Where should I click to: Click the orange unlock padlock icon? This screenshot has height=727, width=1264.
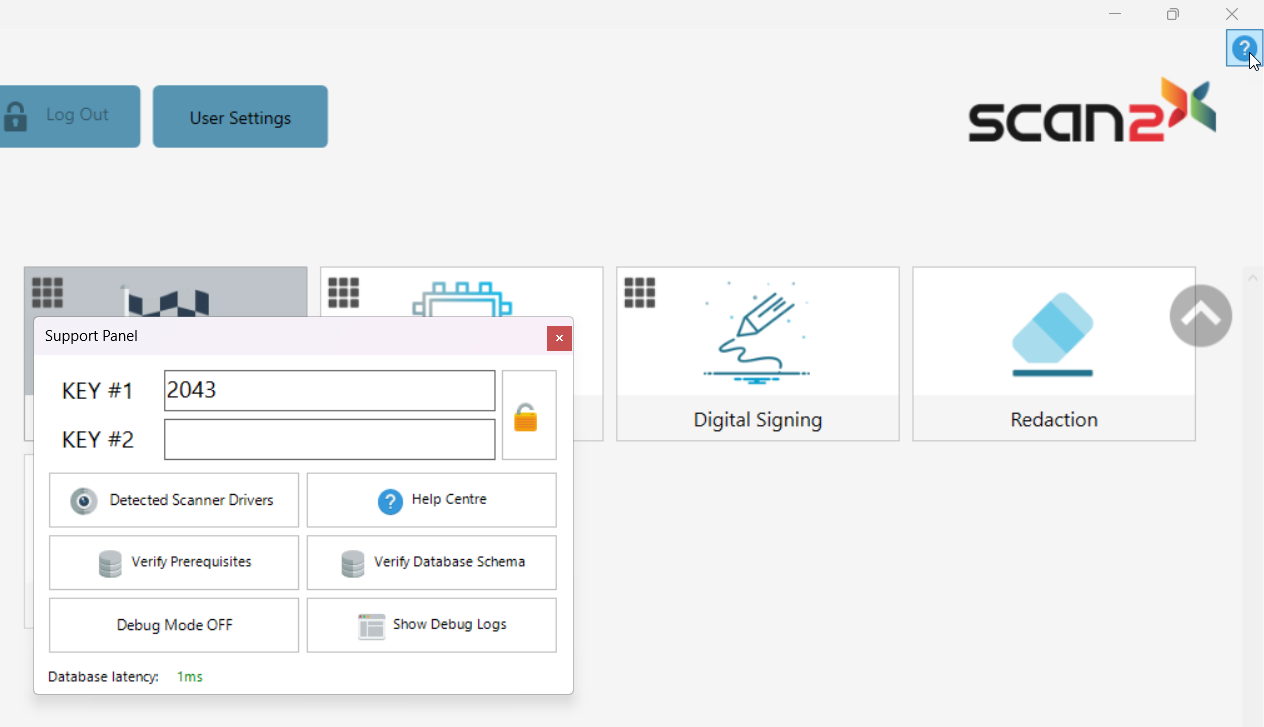coord(526,417)
